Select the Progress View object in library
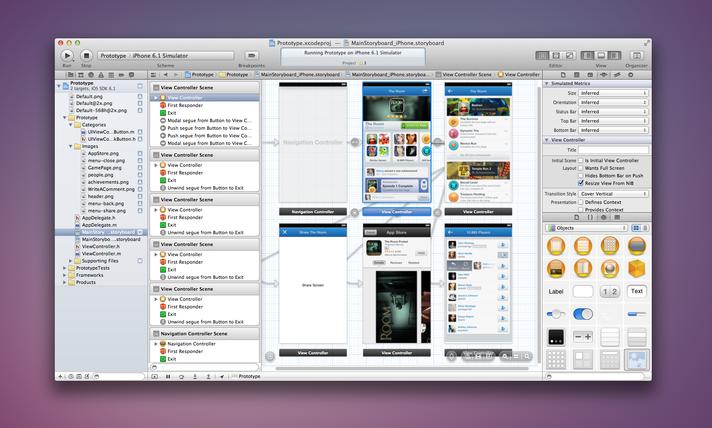This screenshot has width=712, height=428. (x=637, y=314)
